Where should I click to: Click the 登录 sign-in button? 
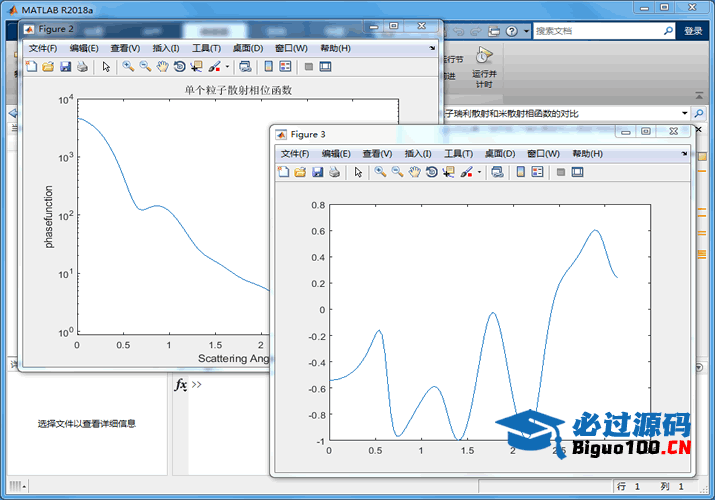point(693,31)
